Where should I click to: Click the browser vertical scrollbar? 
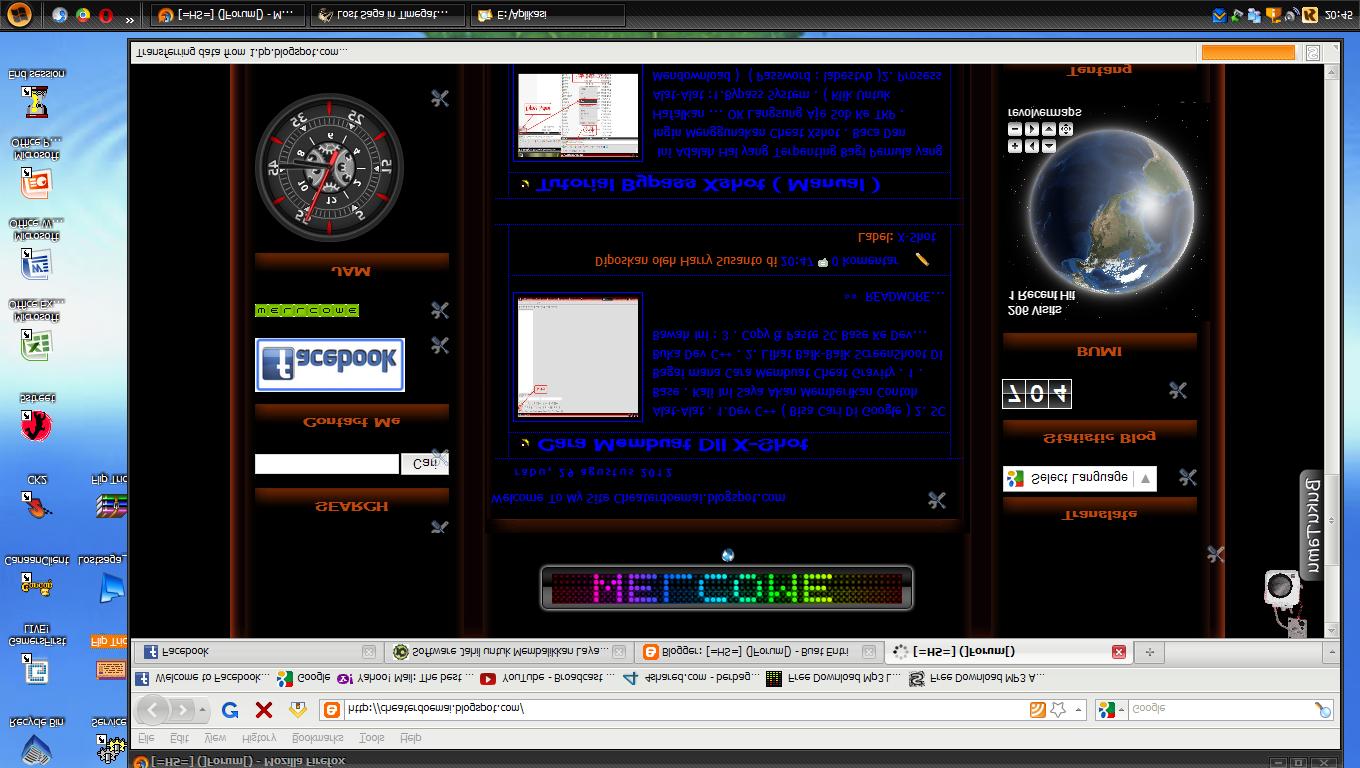coord(1331,350)
